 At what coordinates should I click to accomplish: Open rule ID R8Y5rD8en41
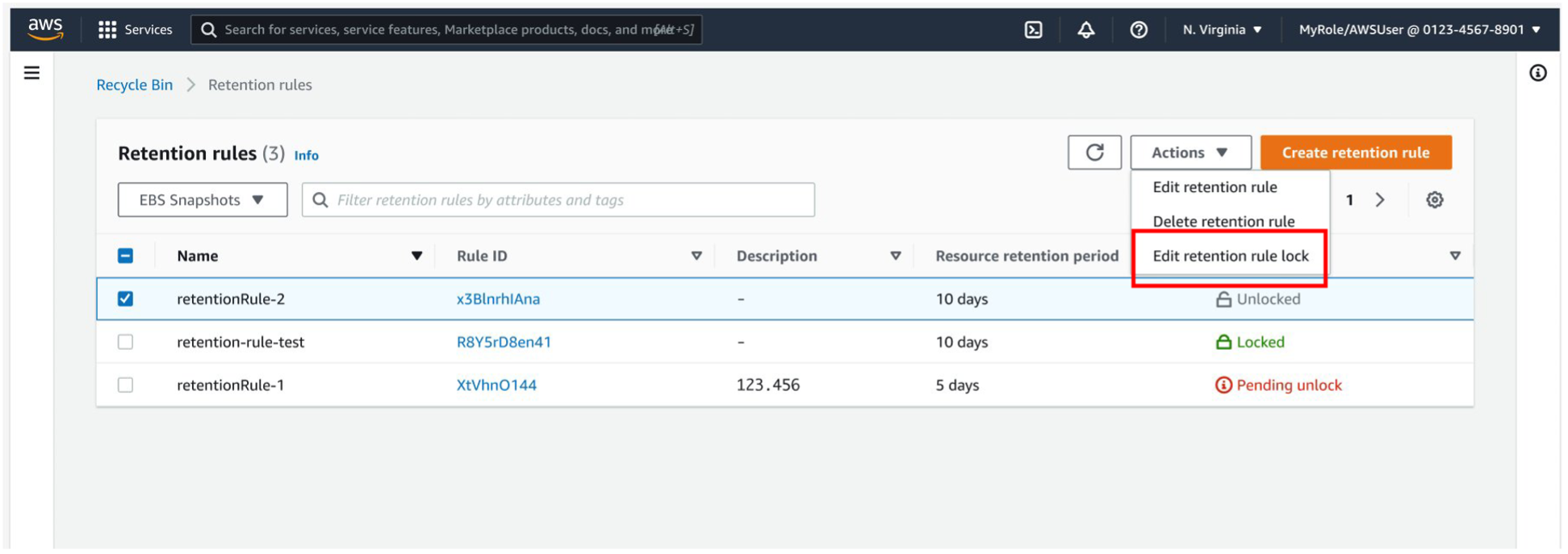pyautogui.click(x=504, y=342)
